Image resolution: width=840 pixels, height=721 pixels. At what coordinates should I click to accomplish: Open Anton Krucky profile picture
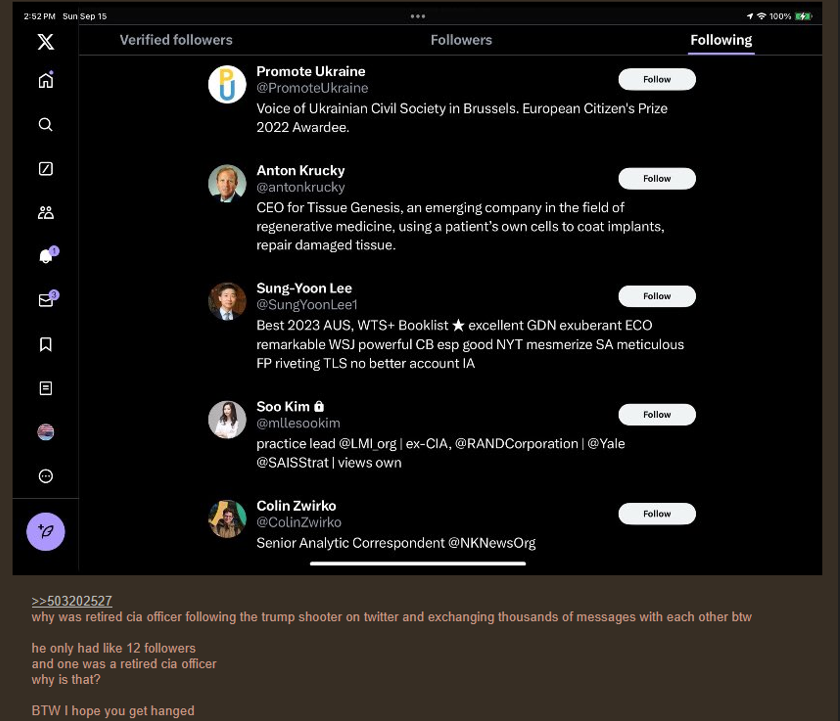click(x=227, y=183)
